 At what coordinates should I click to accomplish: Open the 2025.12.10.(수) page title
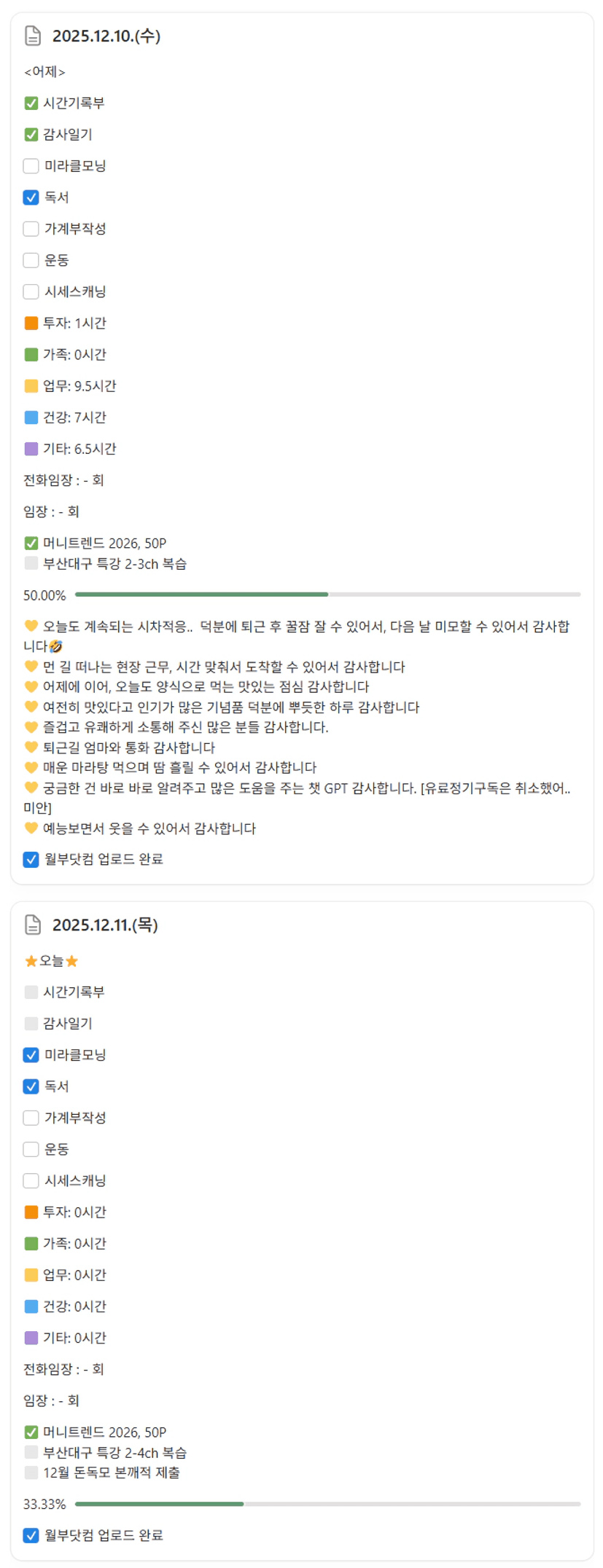pos(106,36)
